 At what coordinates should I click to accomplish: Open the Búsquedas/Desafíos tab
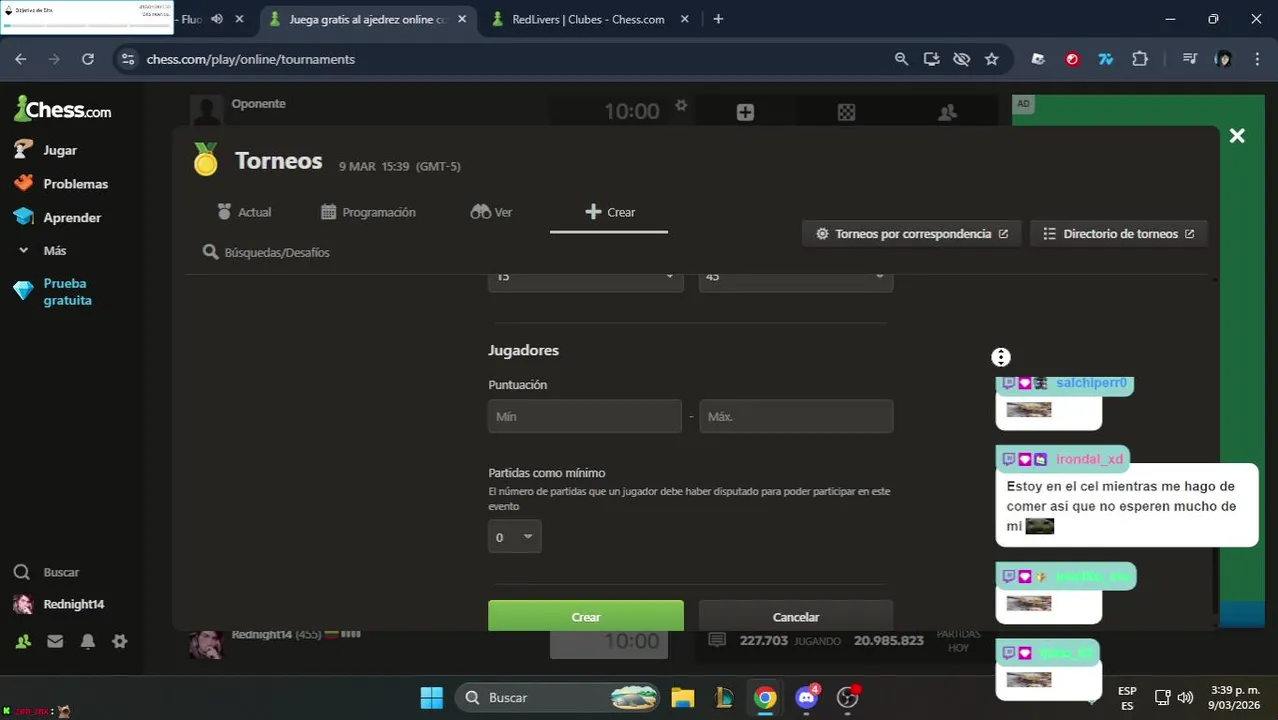[266, 252]
